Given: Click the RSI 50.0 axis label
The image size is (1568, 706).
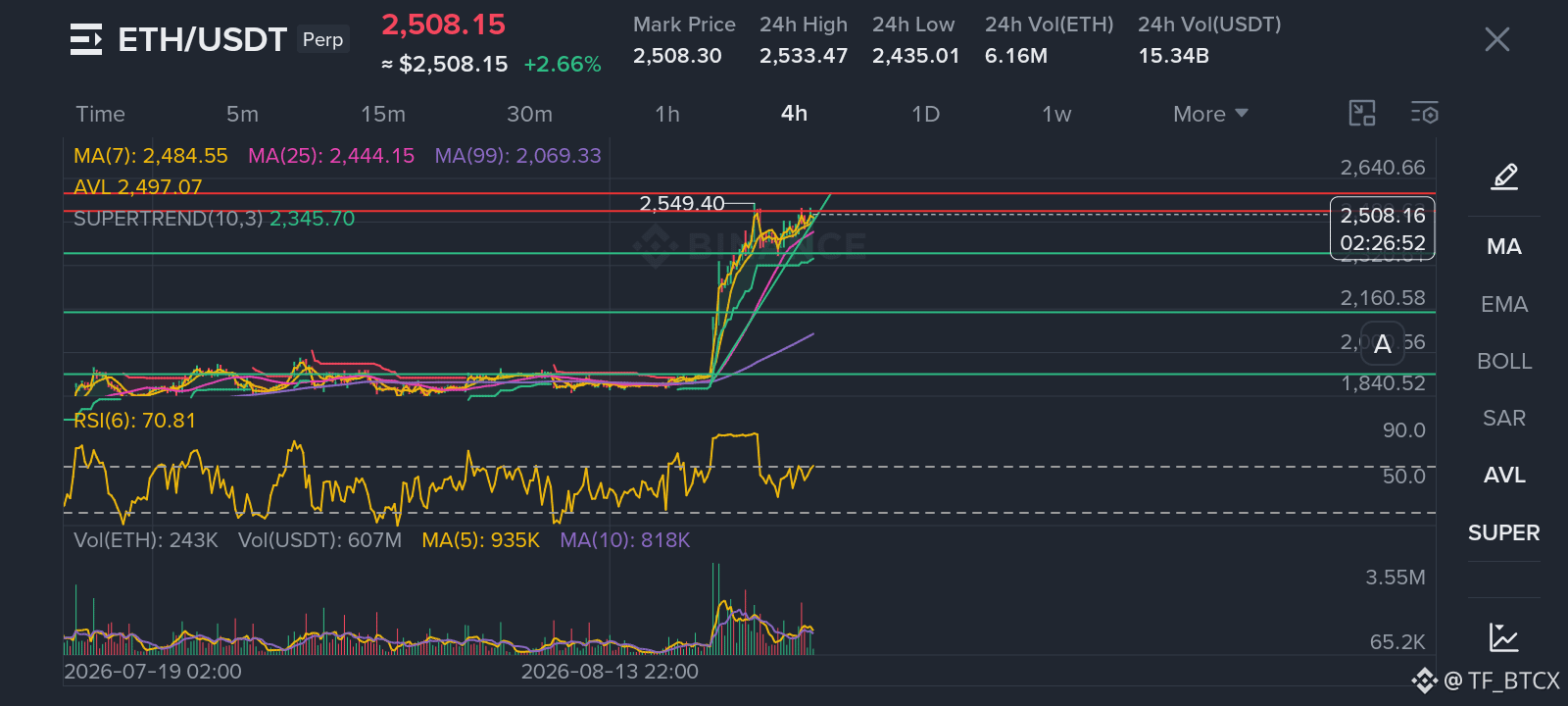Looking at the screenshot, I should 1403,476.
